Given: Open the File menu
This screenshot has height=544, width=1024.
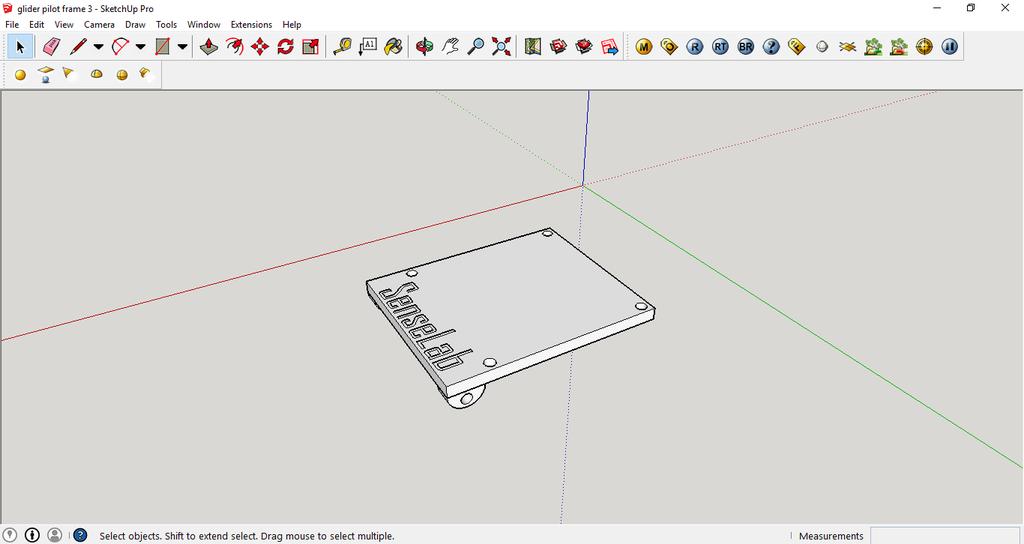Looking at the screenshot, I should click(12, 24).
